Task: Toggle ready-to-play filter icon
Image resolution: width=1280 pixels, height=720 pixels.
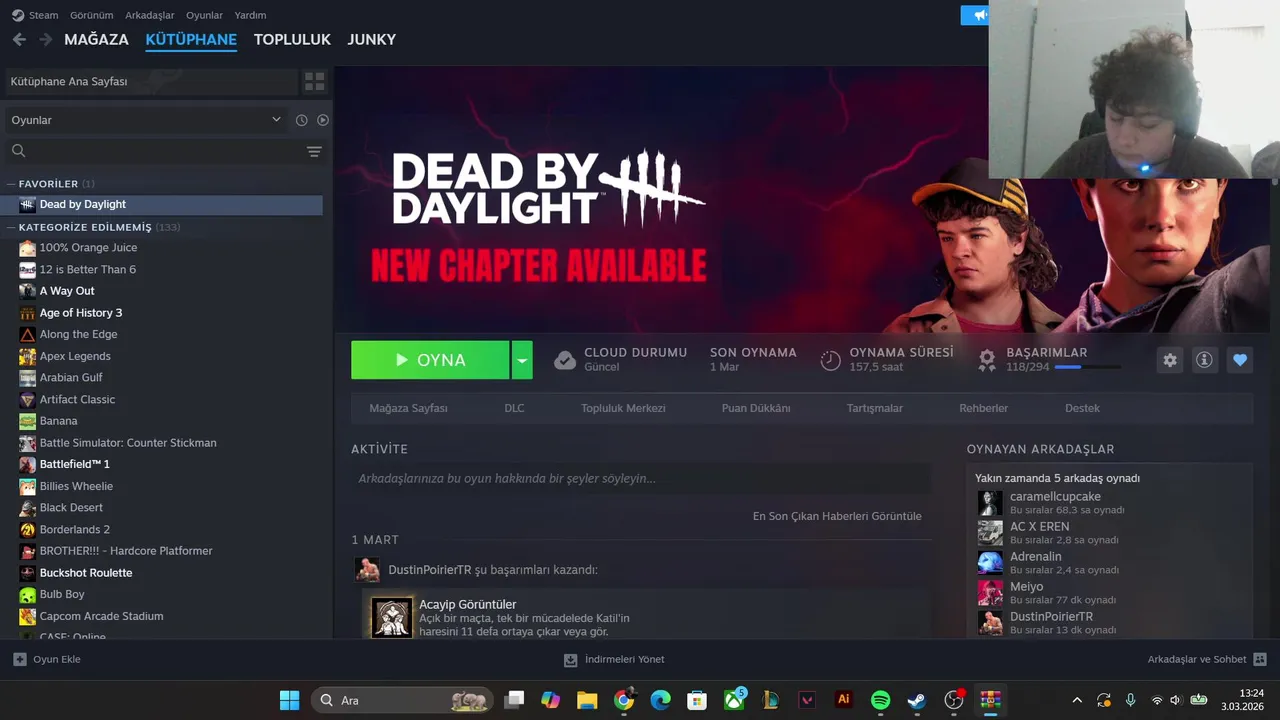Action: [x=323, y=120]
